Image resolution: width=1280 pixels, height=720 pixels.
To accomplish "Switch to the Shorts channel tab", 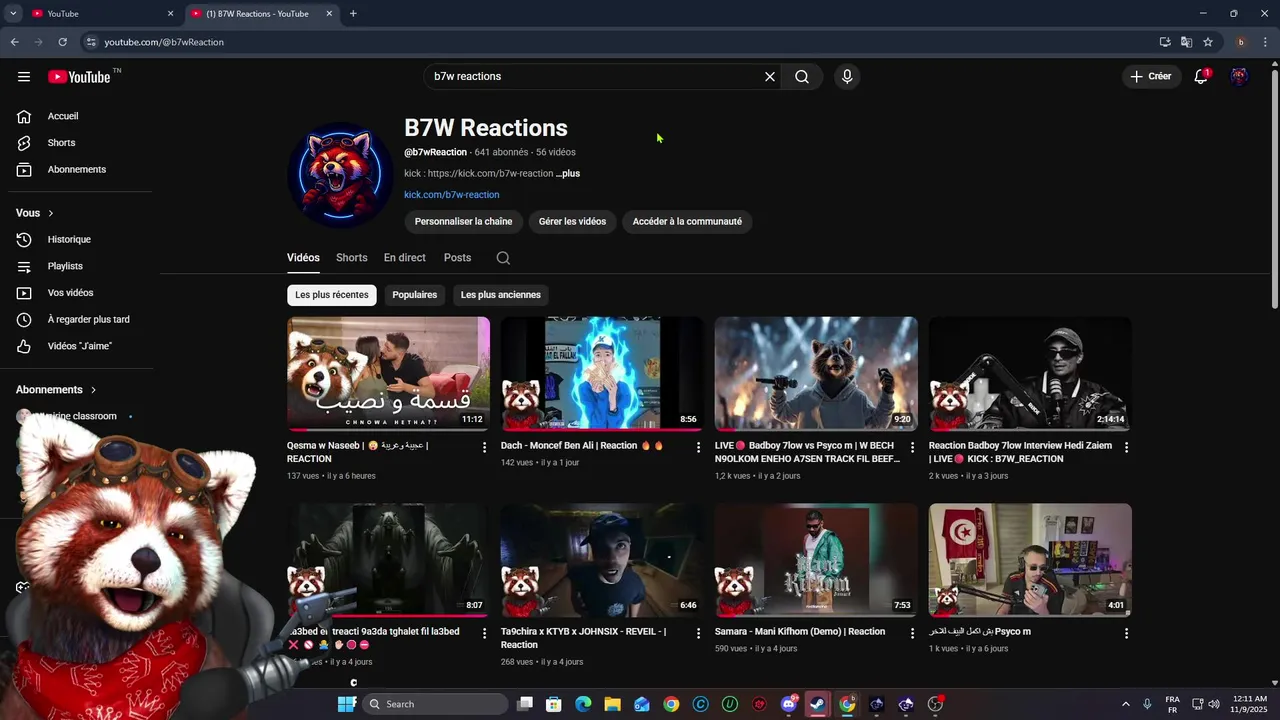I will click(x=351, y=258).
